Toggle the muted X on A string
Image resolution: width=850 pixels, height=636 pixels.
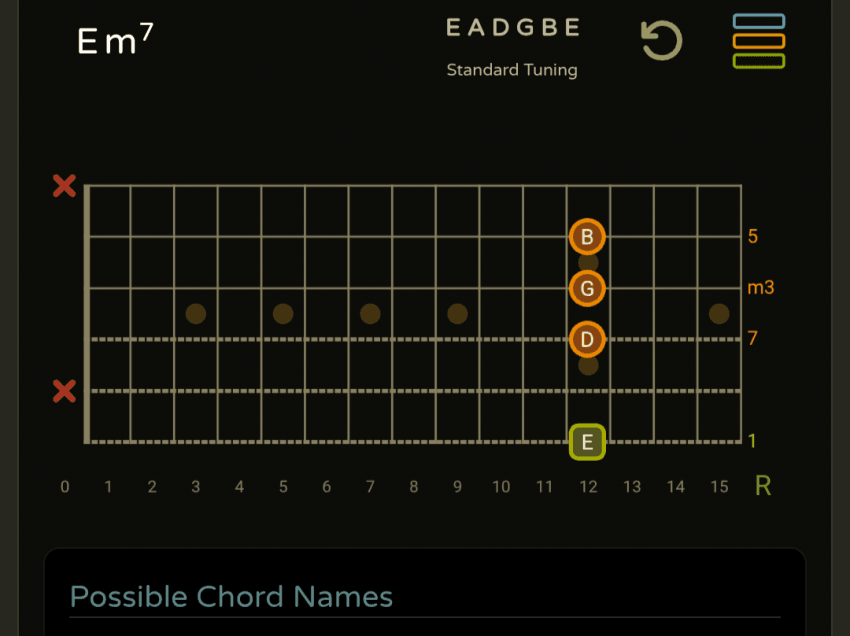pos(64,390)
